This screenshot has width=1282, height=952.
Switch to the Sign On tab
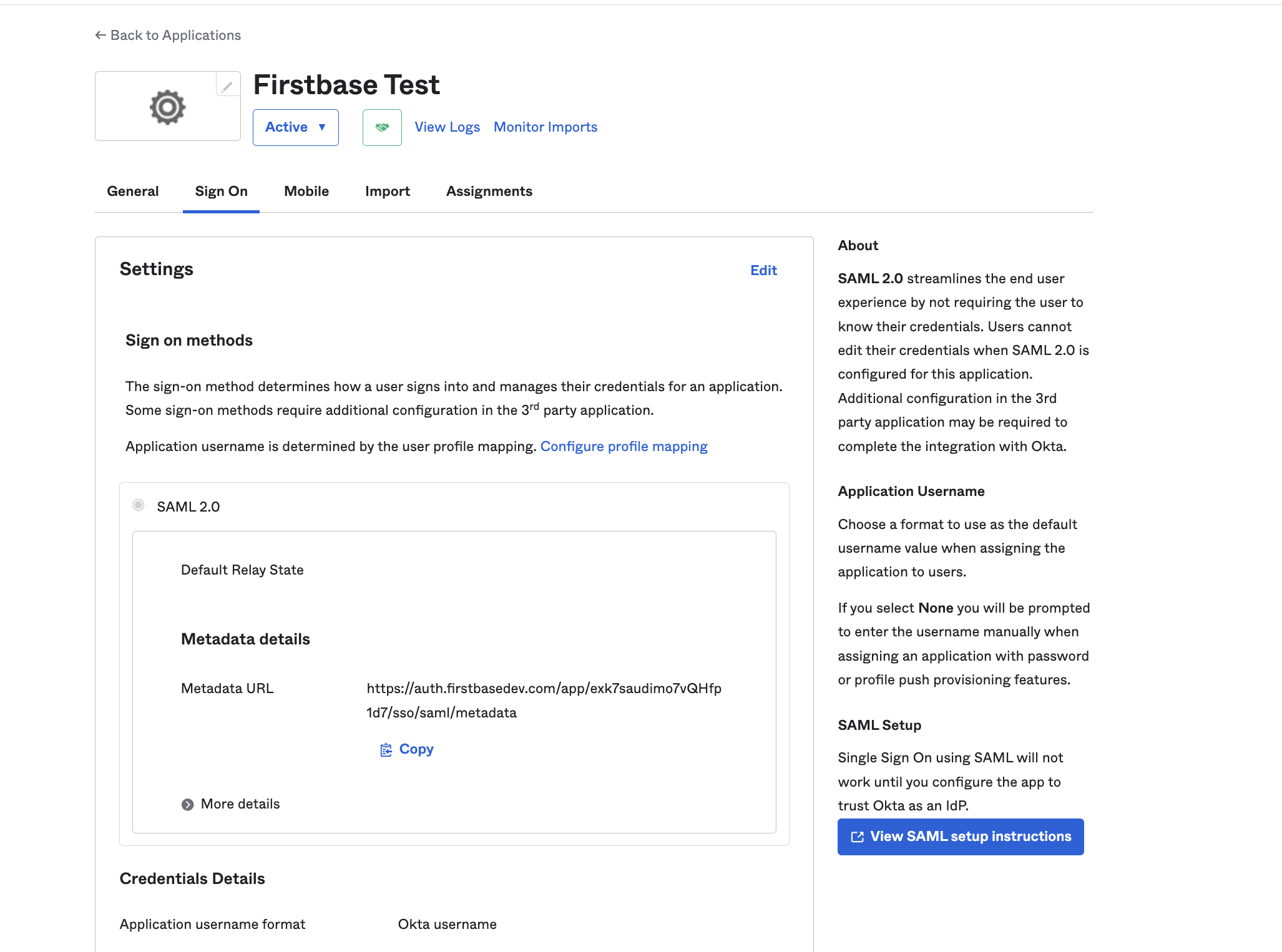(221, 192)
